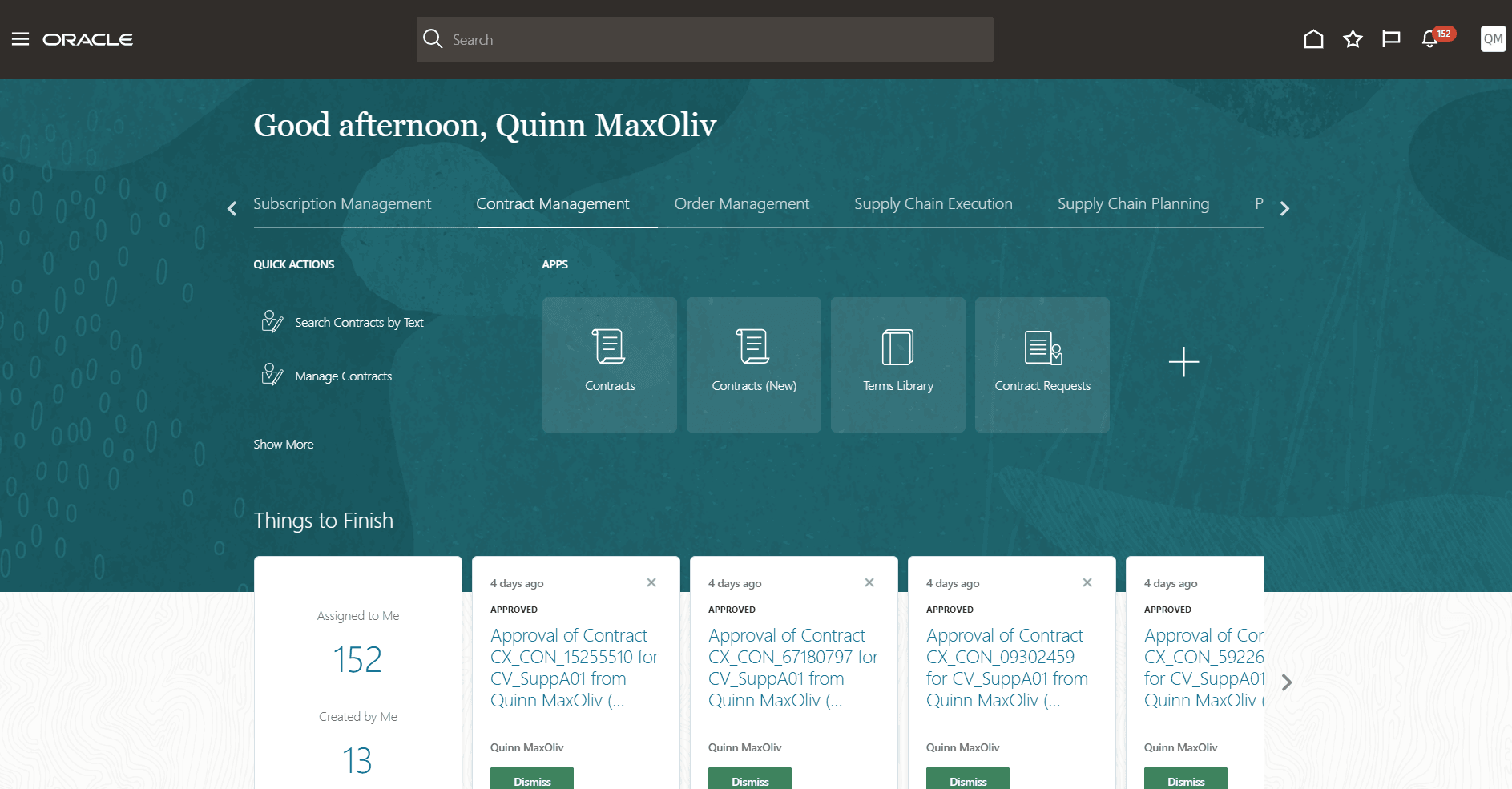Open the hamburger navigator menu
The image size is (1512, 789).
click(x=20, y=39)
